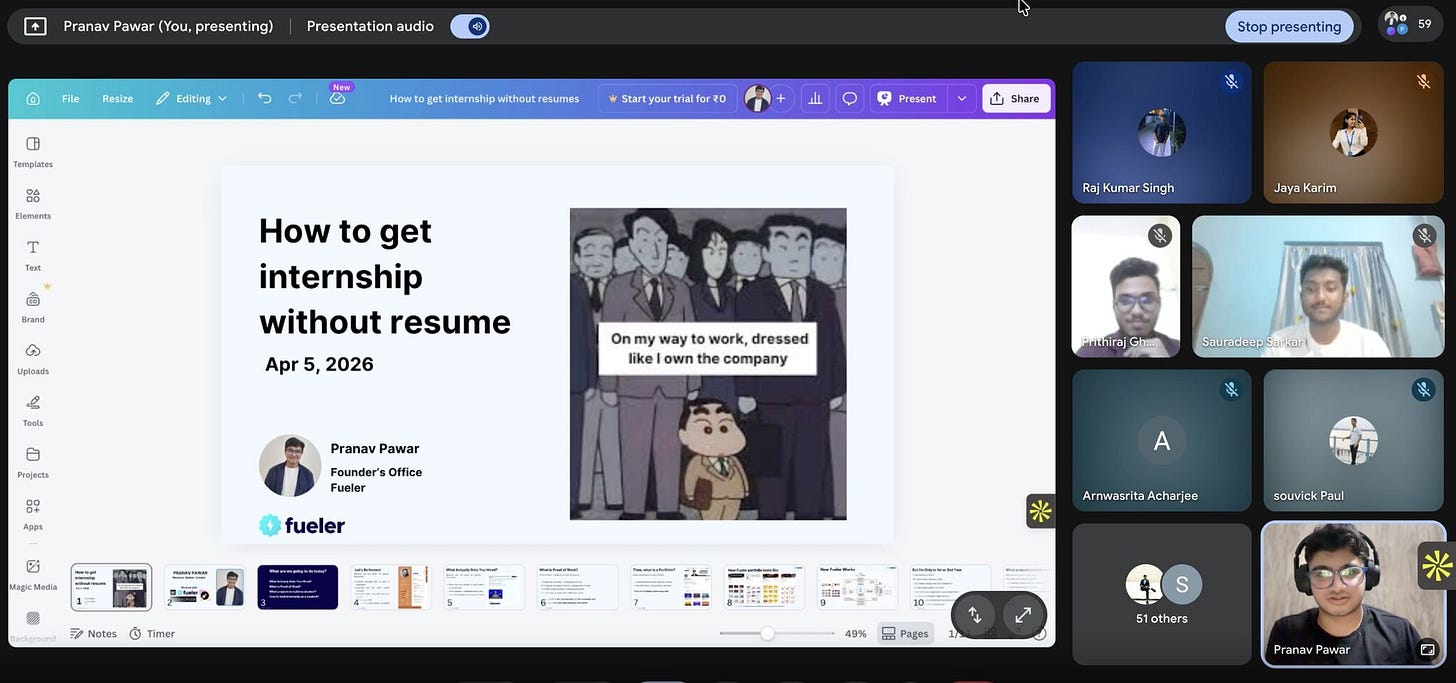The width and height of the screenshot is (1456, 683).
Task: Click the swap layout arrows button
Action: point(975,615)
